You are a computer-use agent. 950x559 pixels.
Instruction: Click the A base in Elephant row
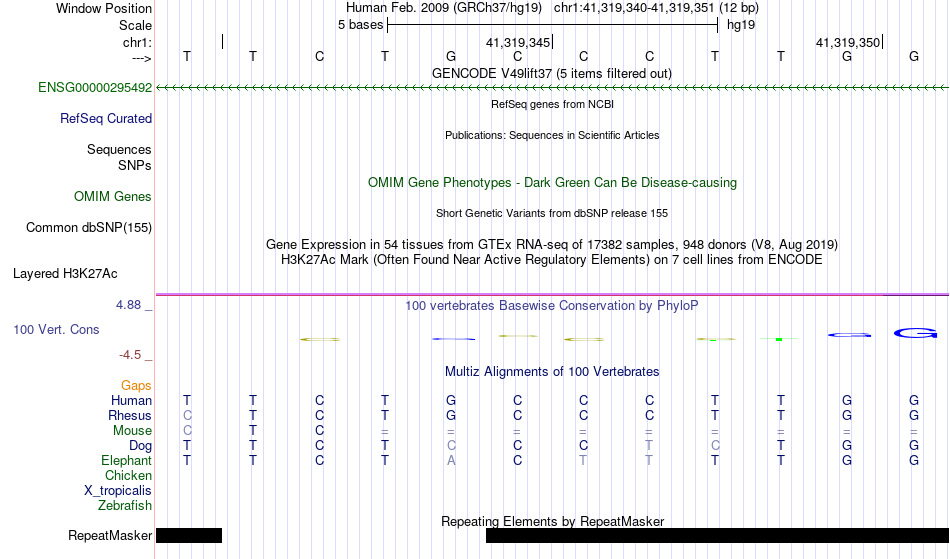451,461
